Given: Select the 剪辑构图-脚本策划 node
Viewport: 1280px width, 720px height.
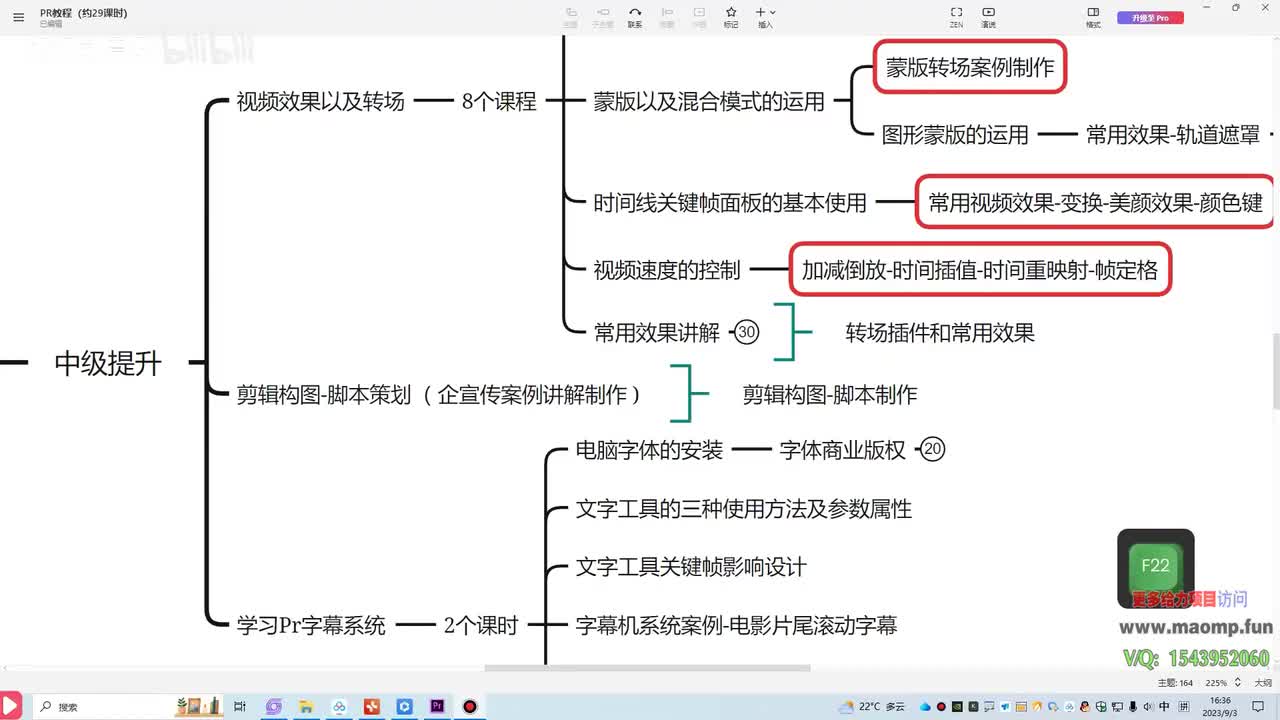Looking at the screenshot, I should coord(439,394).
